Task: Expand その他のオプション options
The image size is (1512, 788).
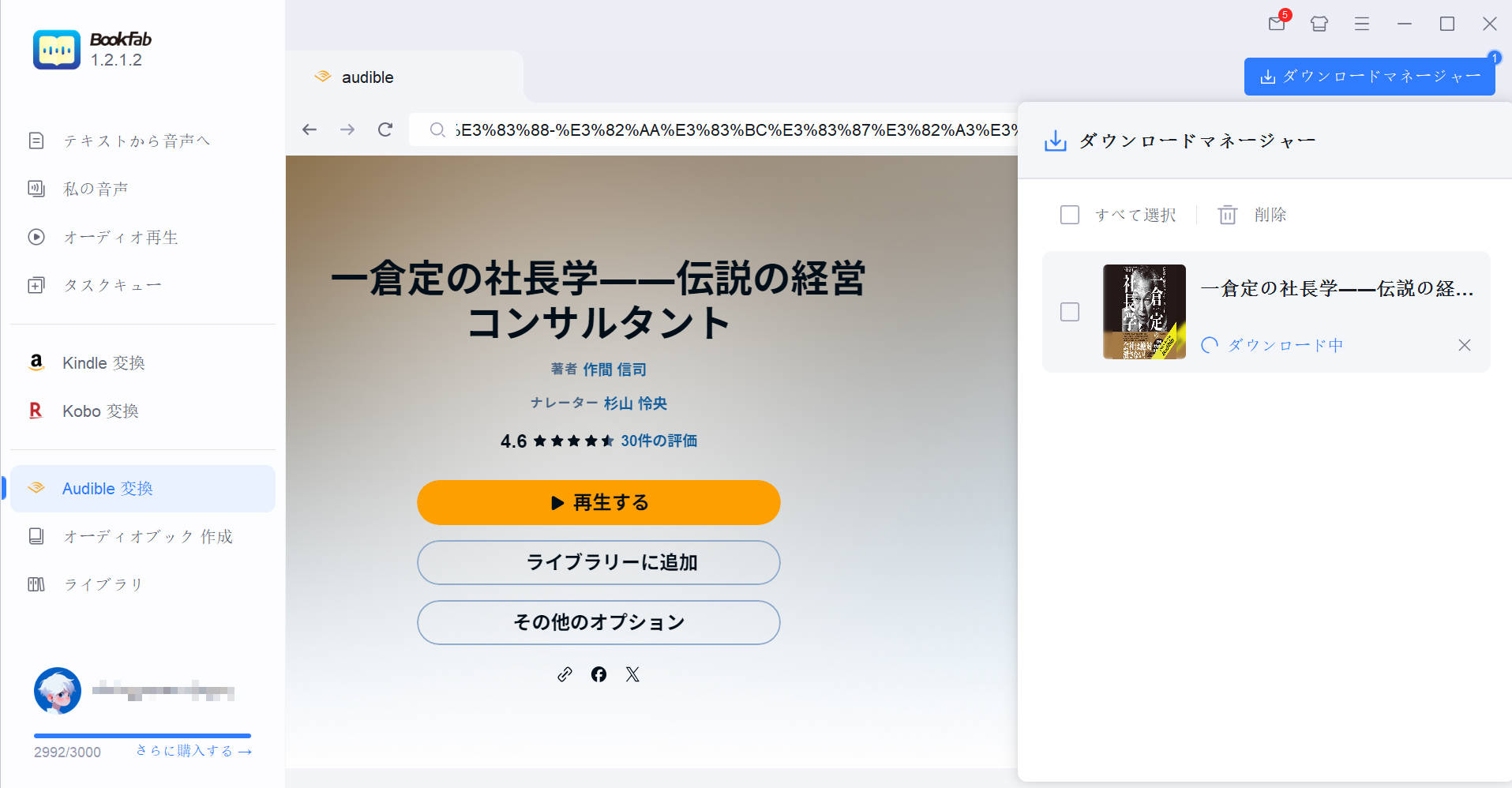Action: 598,622
